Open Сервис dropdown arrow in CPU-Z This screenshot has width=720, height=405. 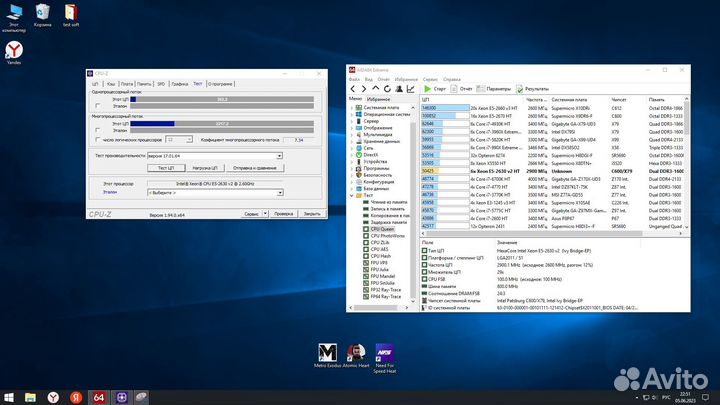pos(265,214)
